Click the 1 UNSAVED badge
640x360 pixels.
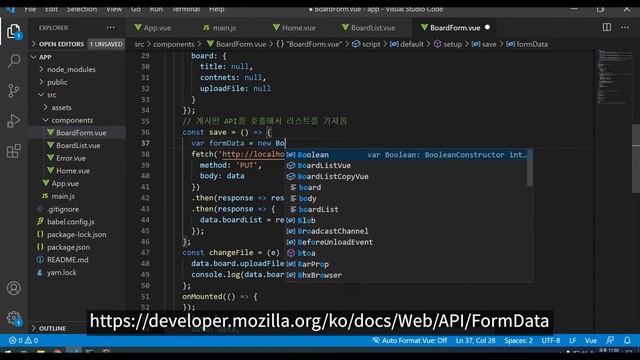pos(106,44)
